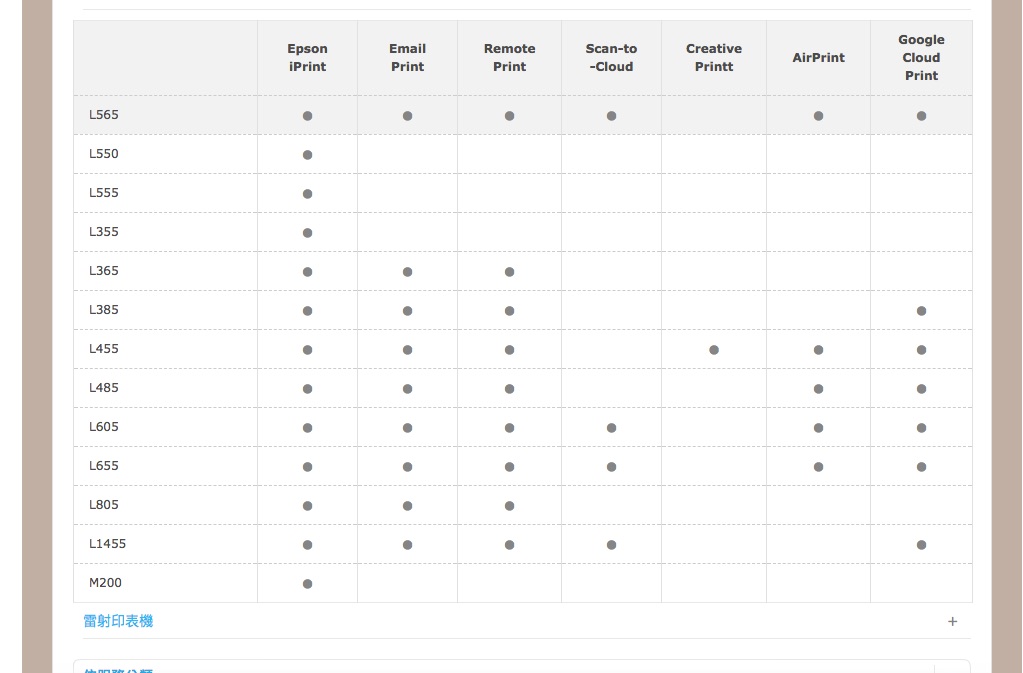Select the AirPrint column header
This screenshot has width=1023, height=673.
[818, 57]
